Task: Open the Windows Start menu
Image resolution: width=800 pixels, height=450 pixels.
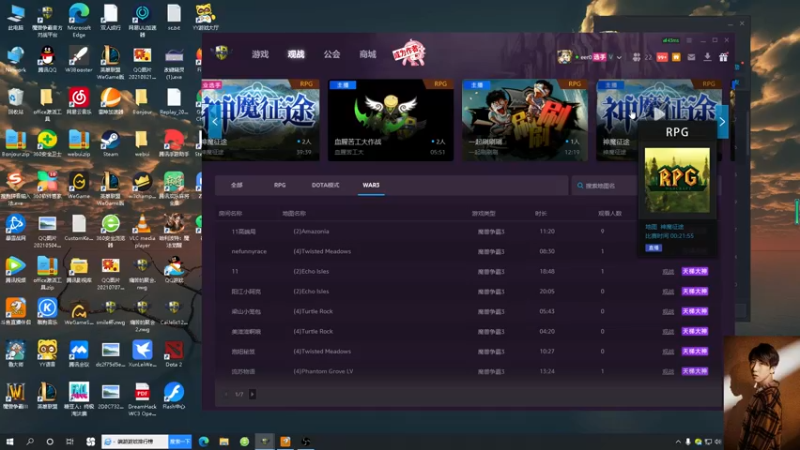Action: (10, 441)
